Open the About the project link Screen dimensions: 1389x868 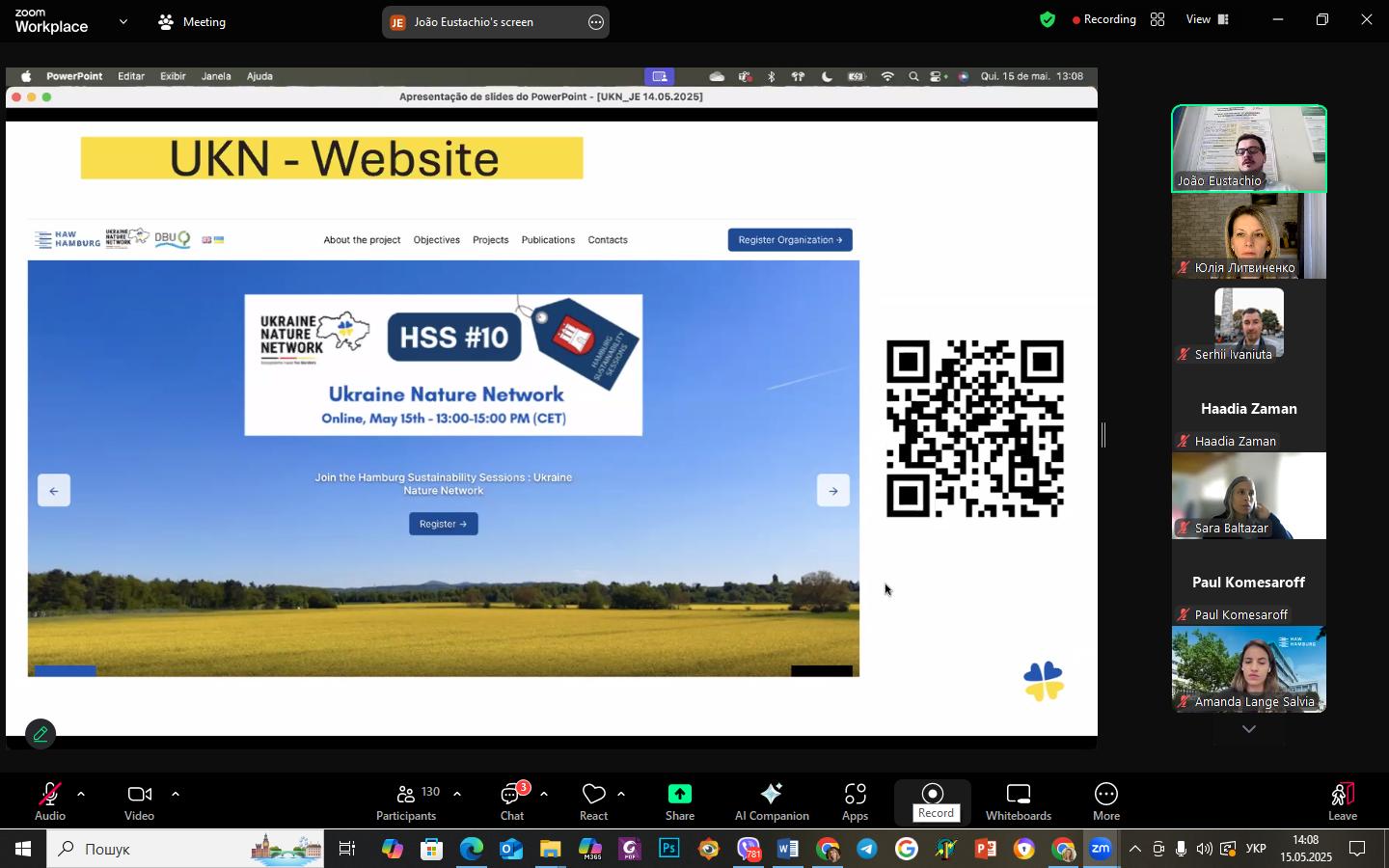pos(362,240)
